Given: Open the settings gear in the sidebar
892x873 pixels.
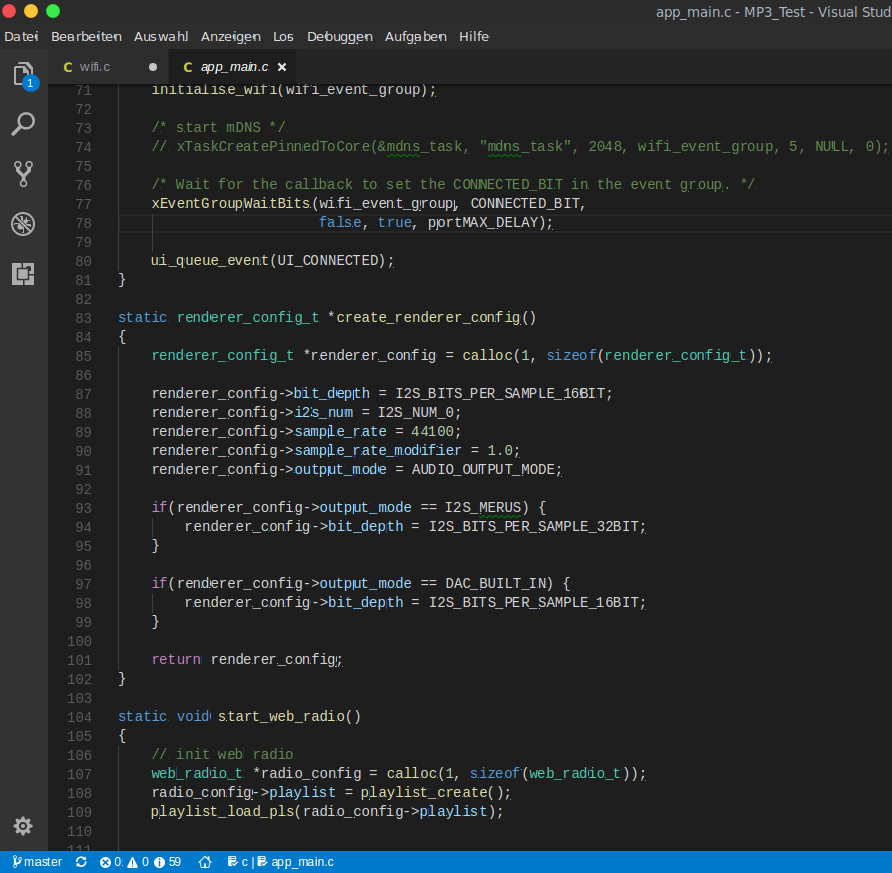Looking at the screenshot, I should (22, 827).
